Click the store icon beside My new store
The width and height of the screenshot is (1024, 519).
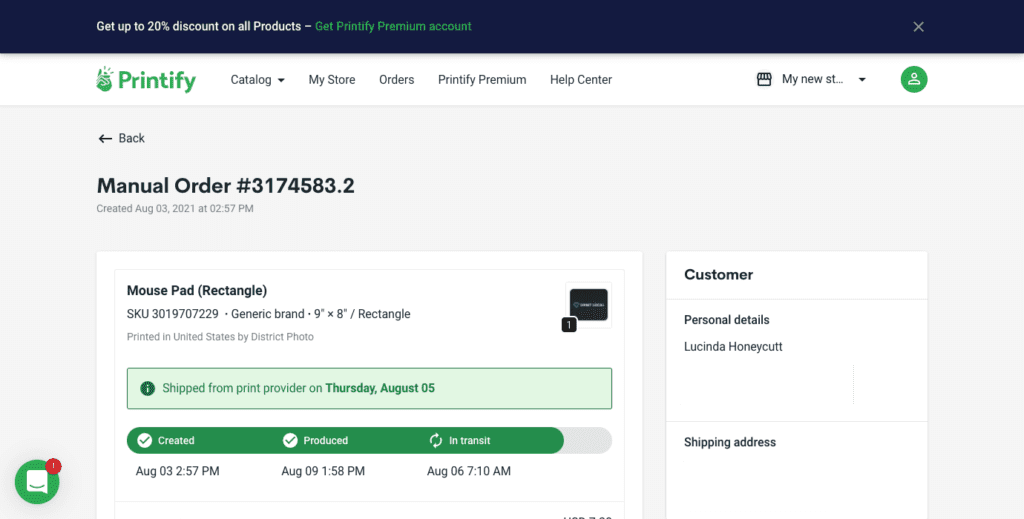click(764, 79)
